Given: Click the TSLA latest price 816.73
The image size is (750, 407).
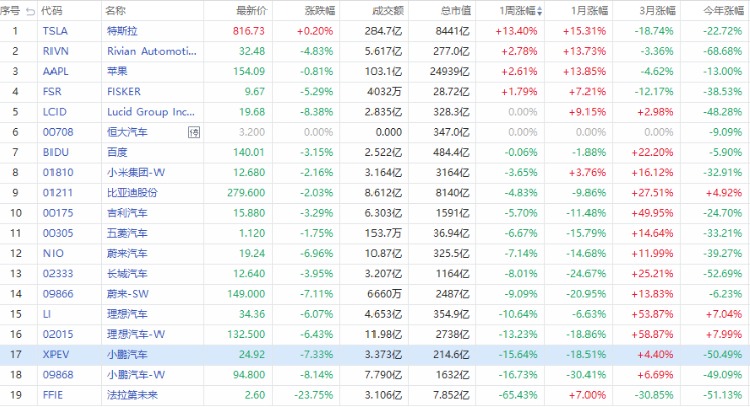Looking at the screenshot, I should (x=249, y=31).
